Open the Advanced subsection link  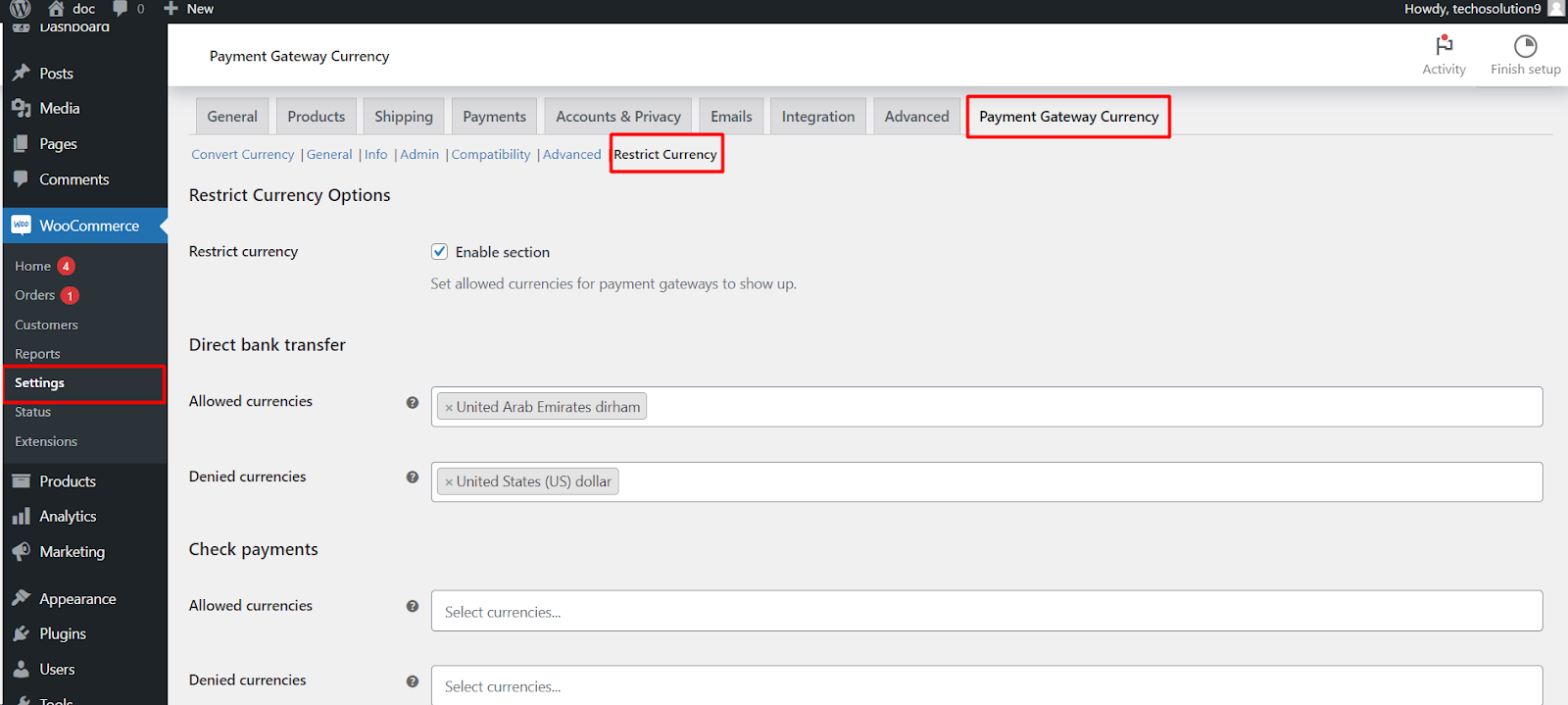[x=572, y=154]
